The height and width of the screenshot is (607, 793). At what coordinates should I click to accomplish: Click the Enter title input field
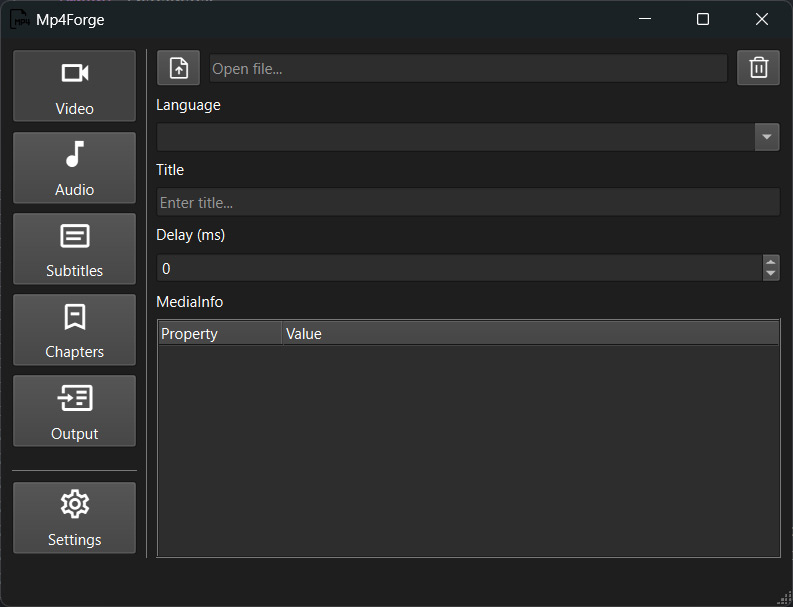point(468,202)
